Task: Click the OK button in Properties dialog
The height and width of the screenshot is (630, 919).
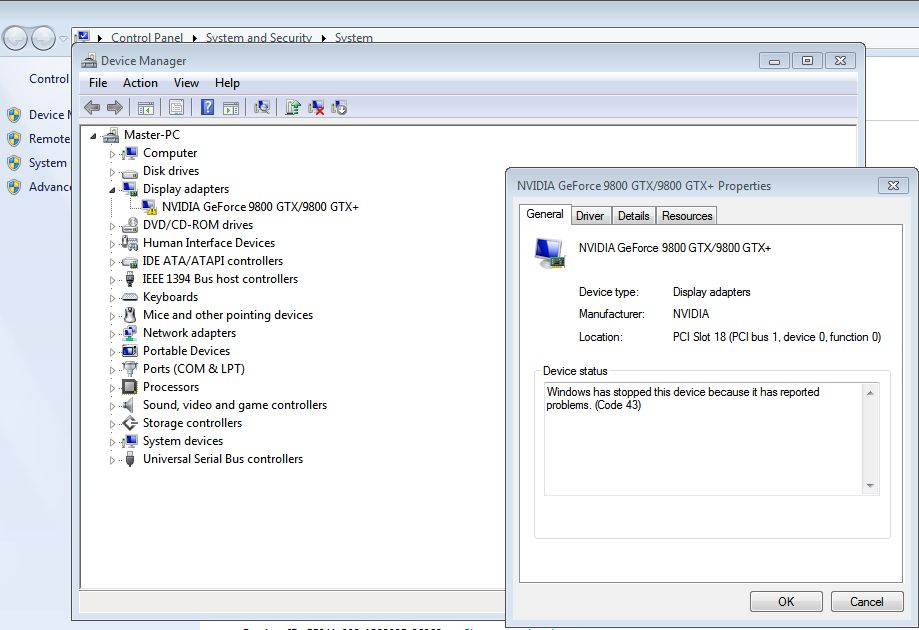Action: [x=786, y=601]
